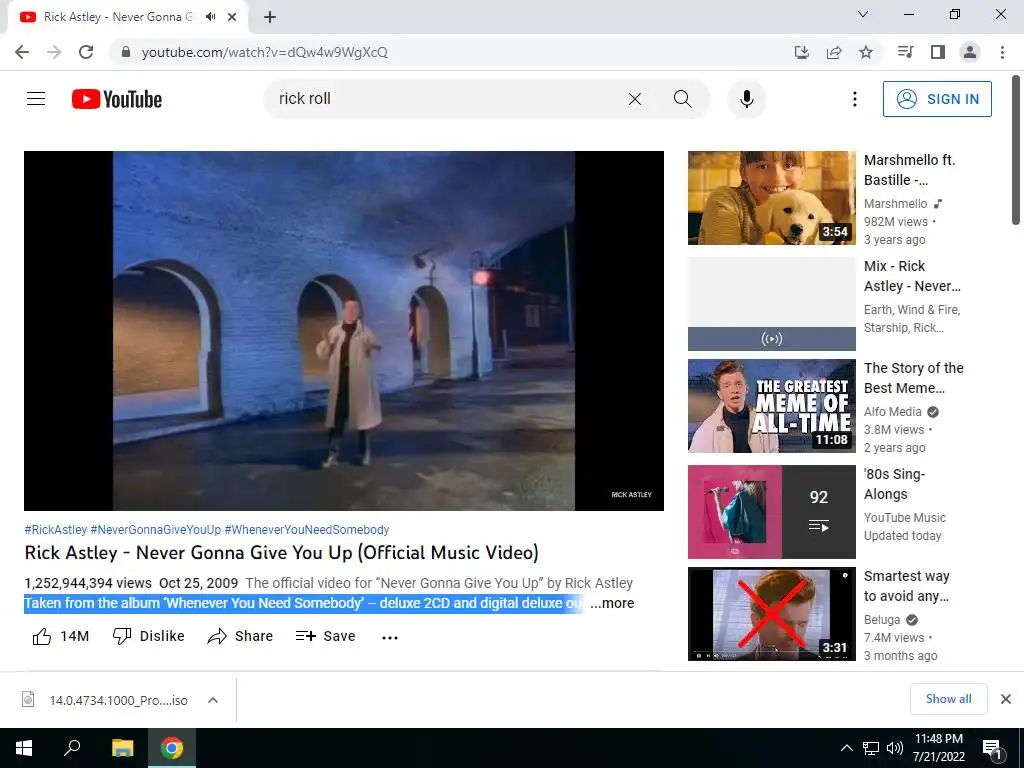Click the install app icon in address bar
Viewport: 1024px width, 768px height.
coord(802,52)
